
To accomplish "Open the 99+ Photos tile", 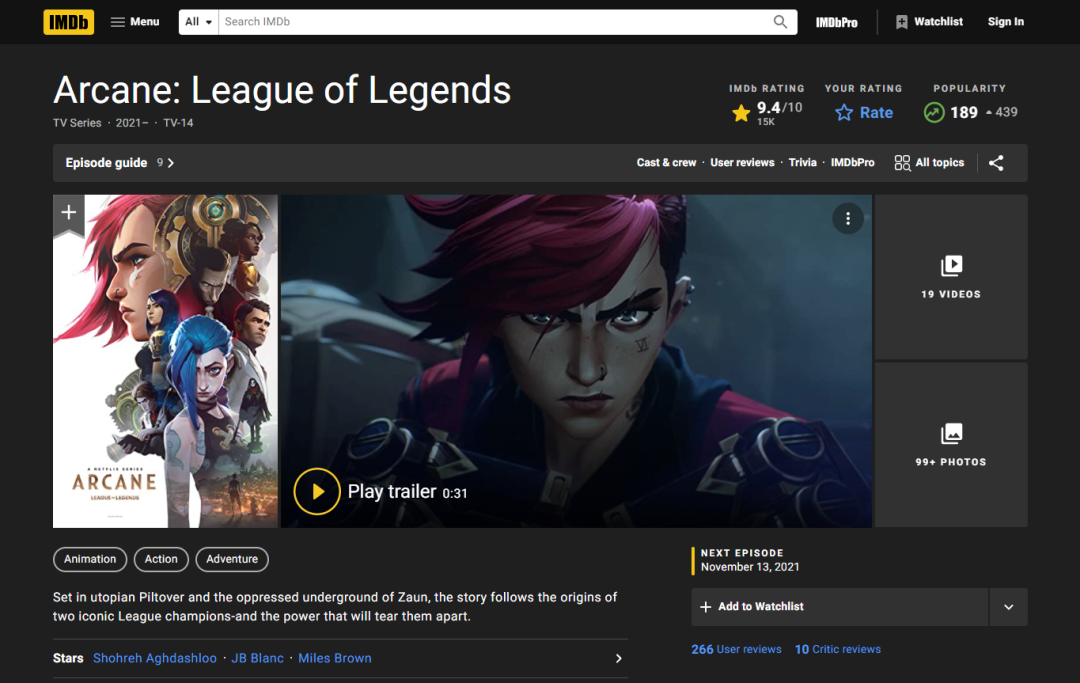I will click(x=951, y=445).
